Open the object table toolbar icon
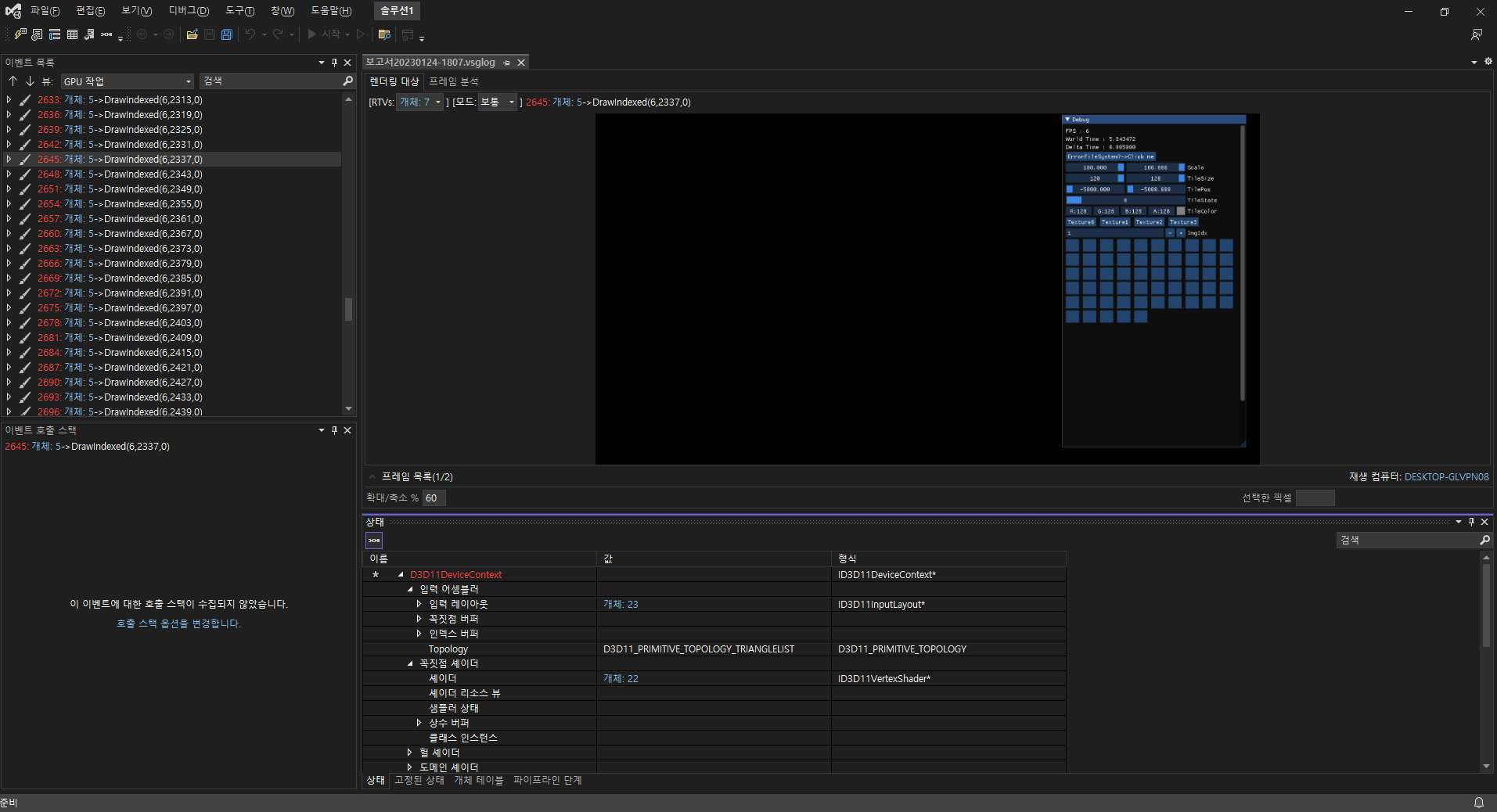The height and width of the screenshot is (812, 1497). point(72,34)
